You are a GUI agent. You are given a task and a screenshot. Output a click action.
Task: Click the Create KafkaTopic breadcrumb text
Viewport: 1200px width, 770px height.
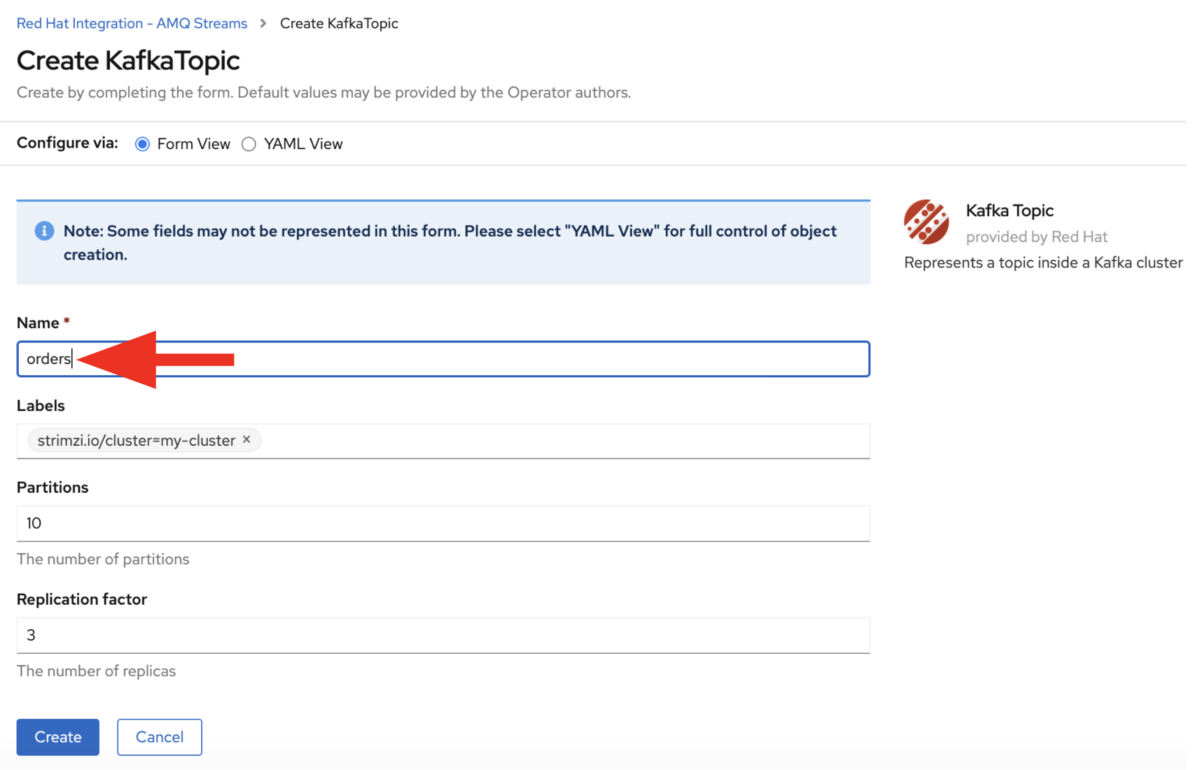tap(339, 23)
